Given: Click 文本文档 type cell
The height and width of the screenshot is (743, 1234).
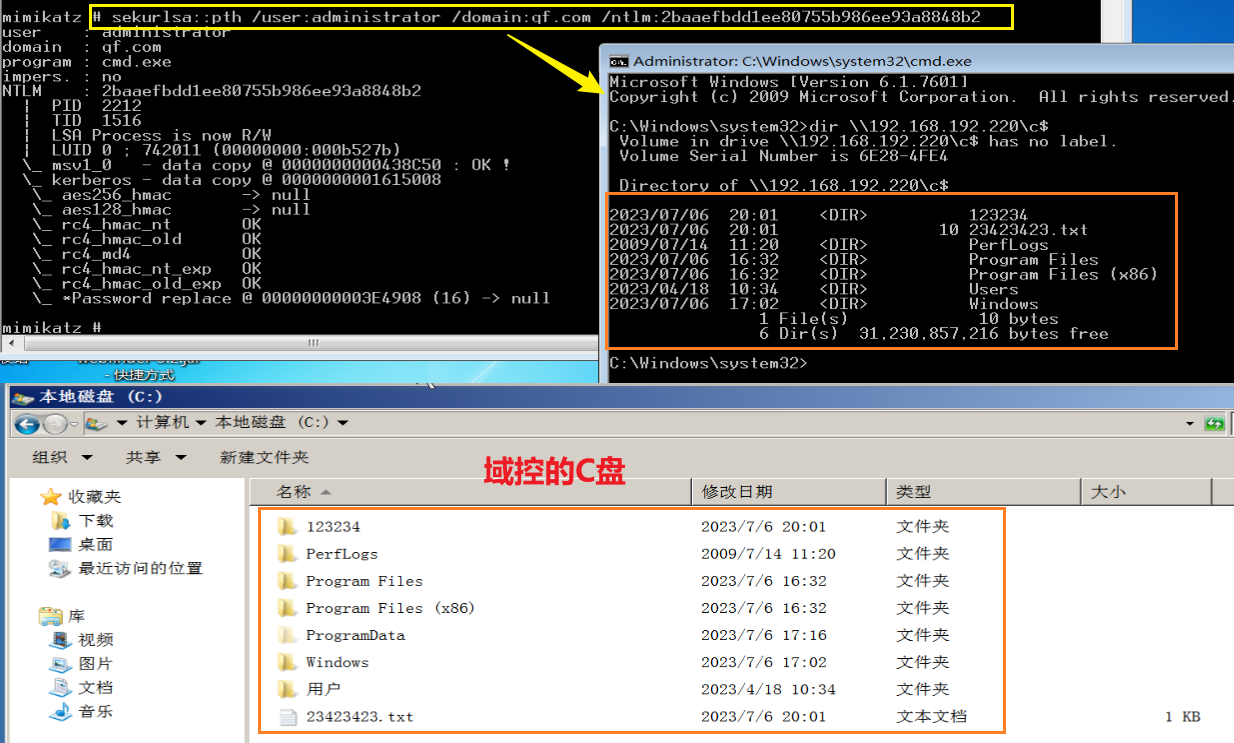Looking at the screenshot, I should [x=931, y=716].
